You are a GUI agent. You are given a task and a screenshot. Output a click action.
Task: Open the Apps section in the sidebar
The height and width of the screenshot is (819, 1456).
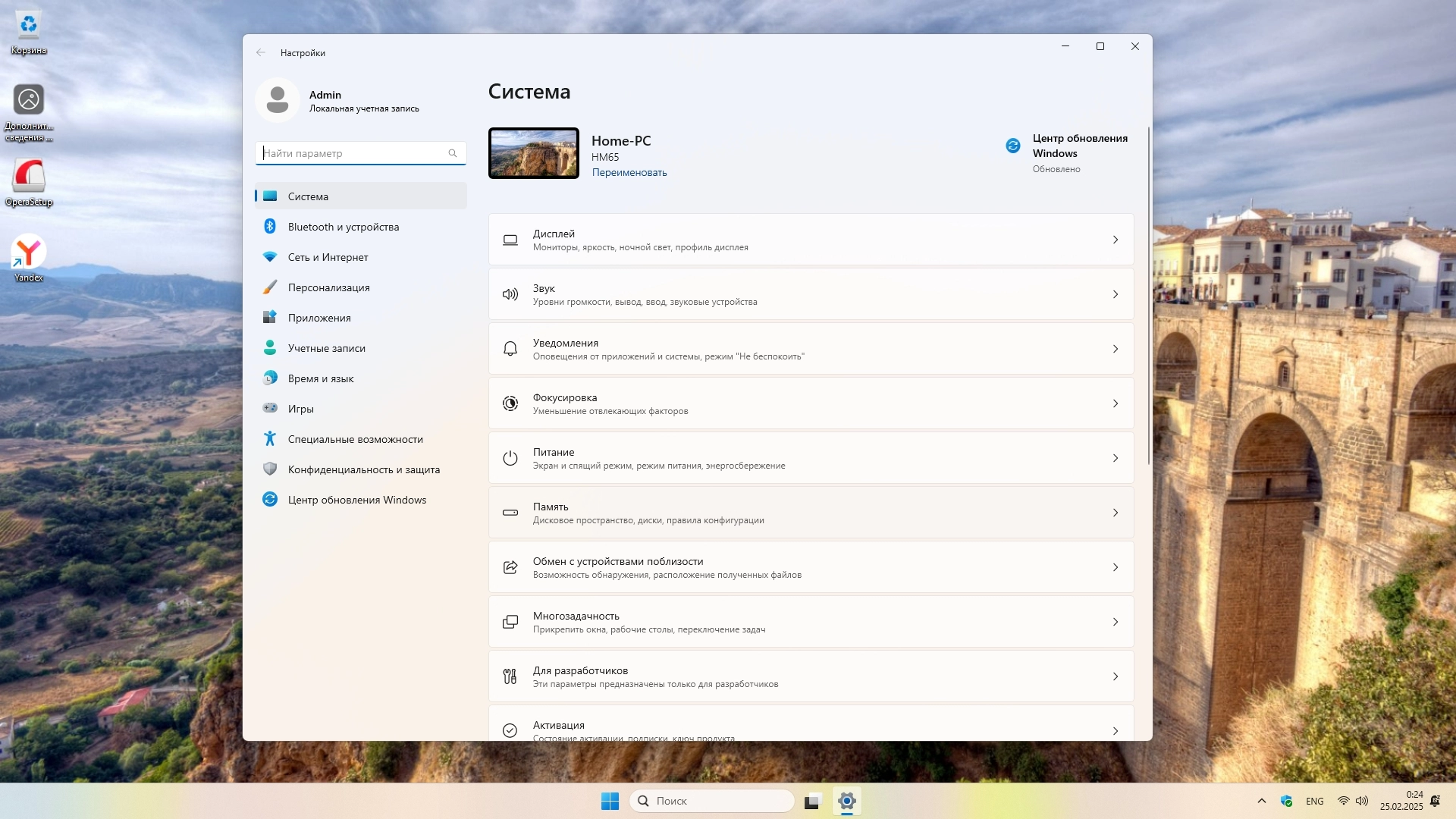pyautogui.click(x=319, y=318)
